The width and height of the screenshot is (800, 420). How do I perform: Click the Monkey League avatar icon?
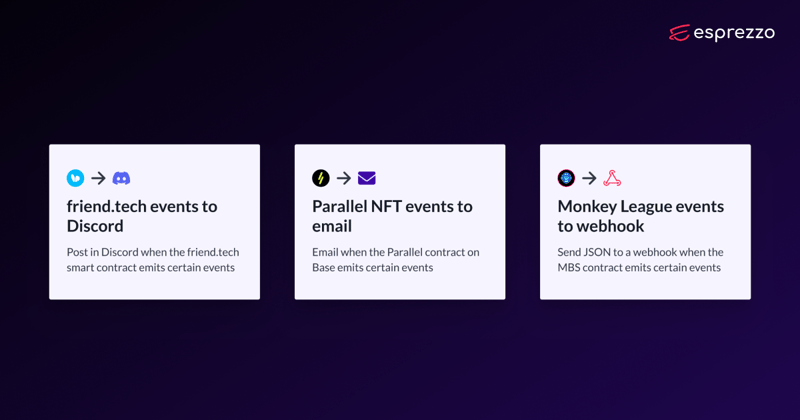(566, 178)
